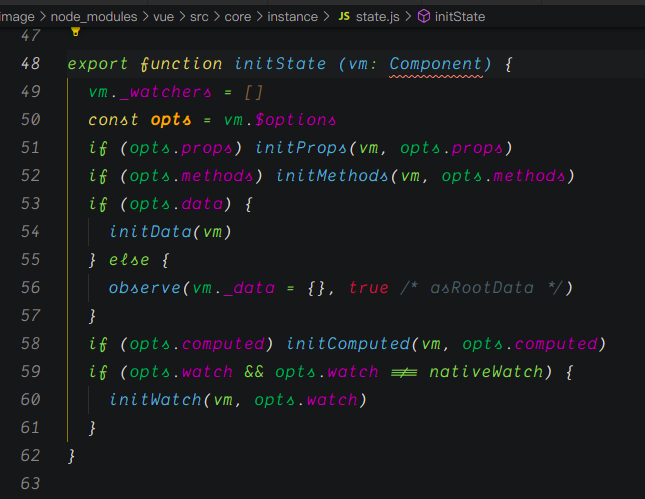The height and width of the screenshot is (499, 645).
Task: Select the core folder in breadcrumb
Action: 240,16
